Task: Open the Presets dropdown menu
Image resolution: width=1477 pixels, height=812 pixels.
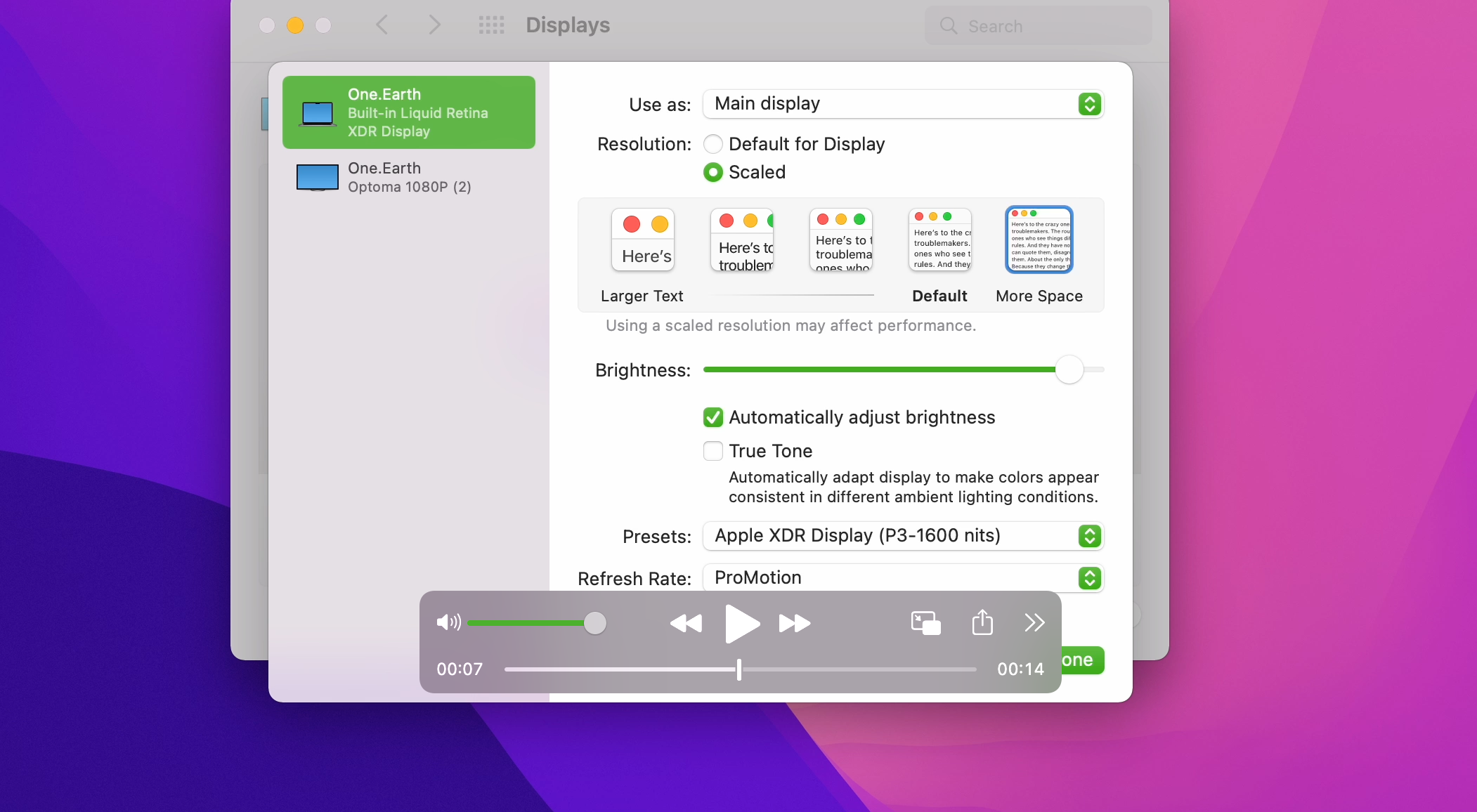Action: (x=903, y=536)
